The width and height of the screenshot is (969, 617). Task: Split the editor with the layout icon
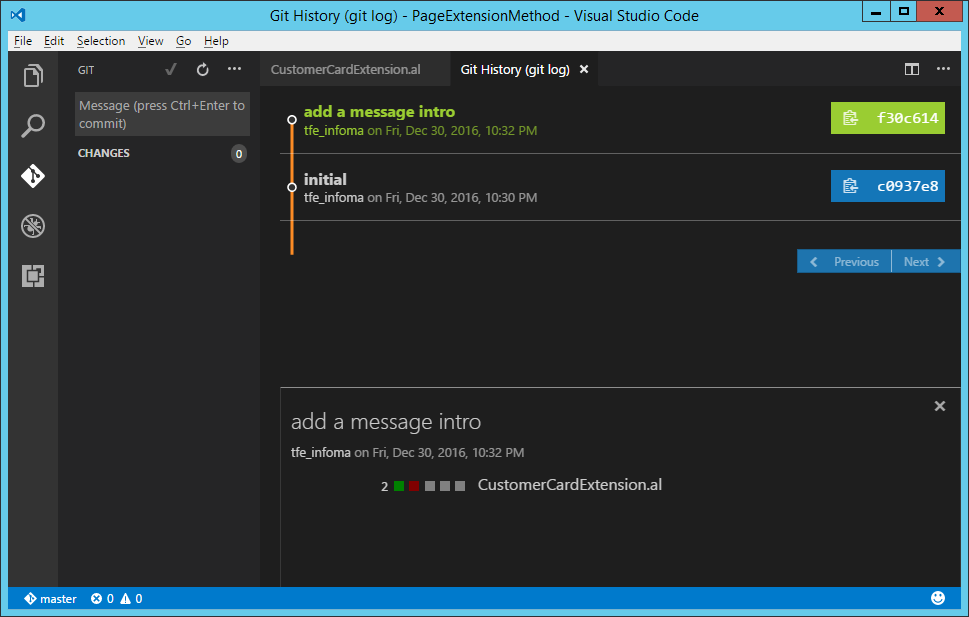pos(912,69)
